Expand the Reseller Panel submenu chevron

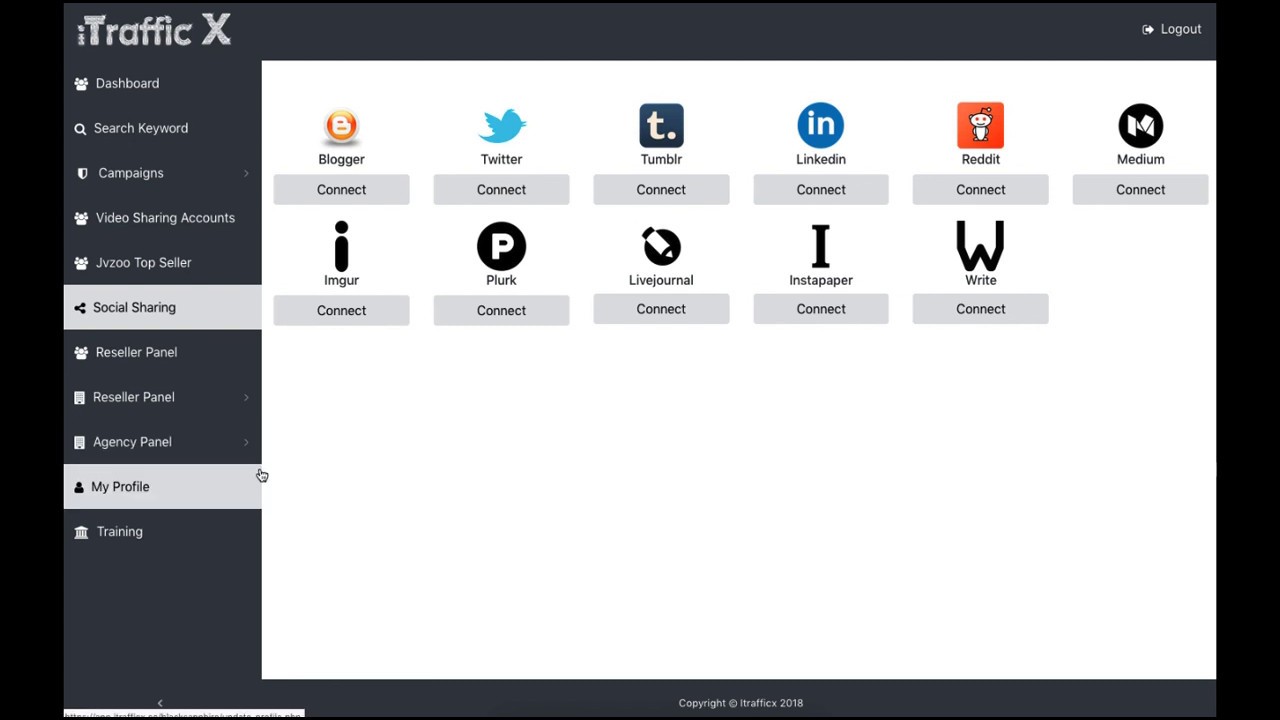(x=246, y=397)
